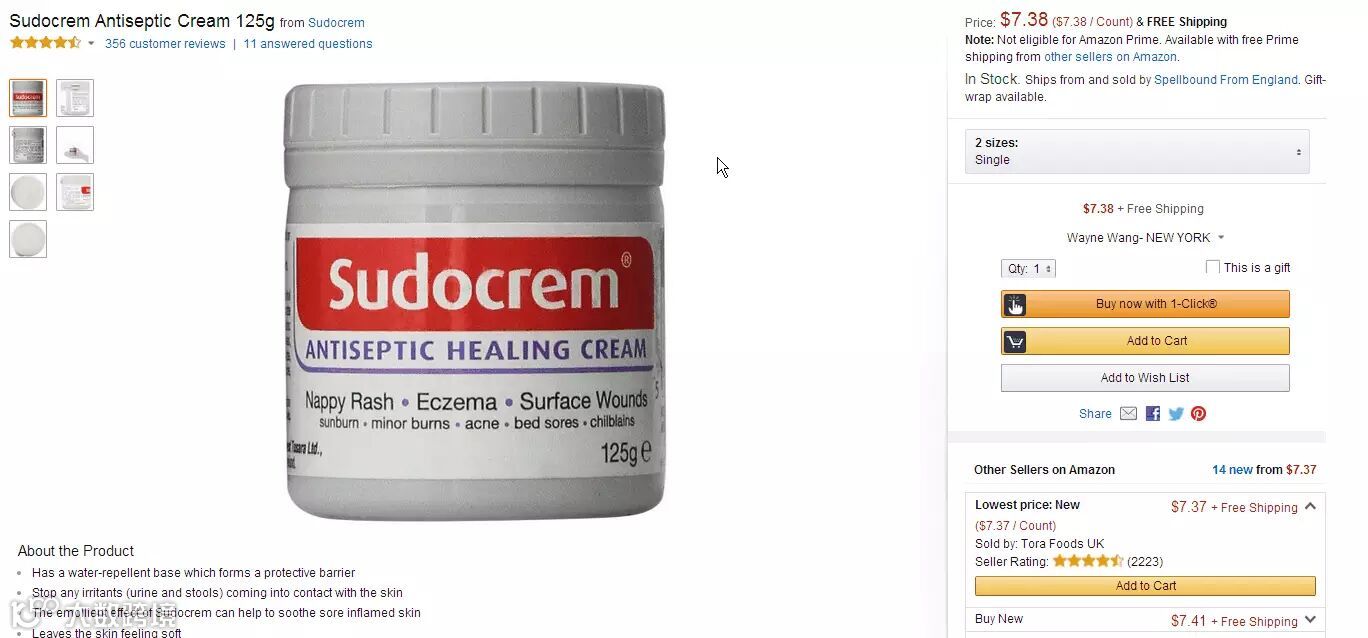Add item to cart from main buy box

click(1145, 341)
